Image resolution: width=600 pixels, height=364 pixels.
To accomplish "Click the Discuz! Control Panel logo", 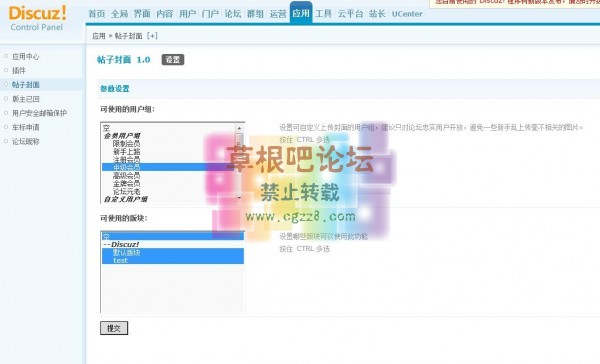I will pos(37,18).
